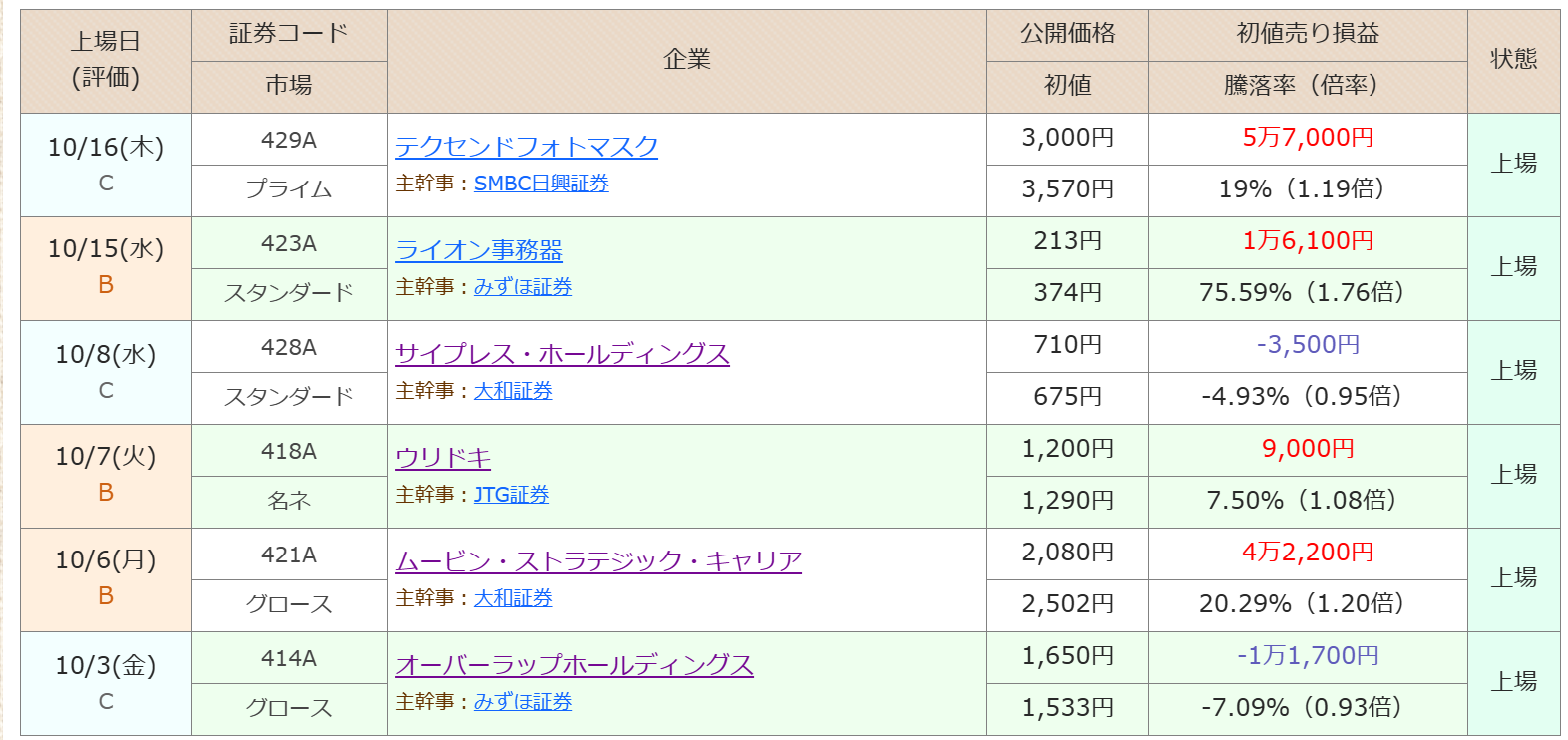Click the JTG証券 underwriter link

511,495
